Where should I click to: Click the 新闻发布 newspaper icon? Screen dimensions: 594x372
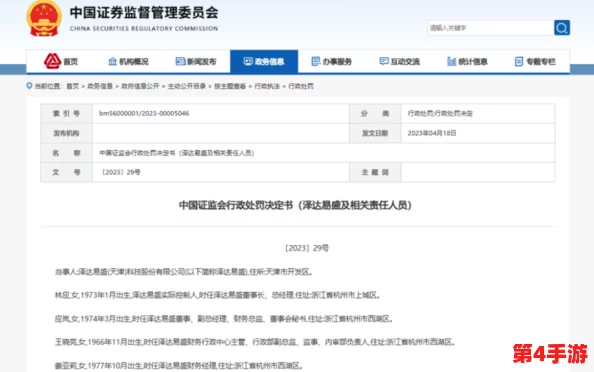click(180, 61)
